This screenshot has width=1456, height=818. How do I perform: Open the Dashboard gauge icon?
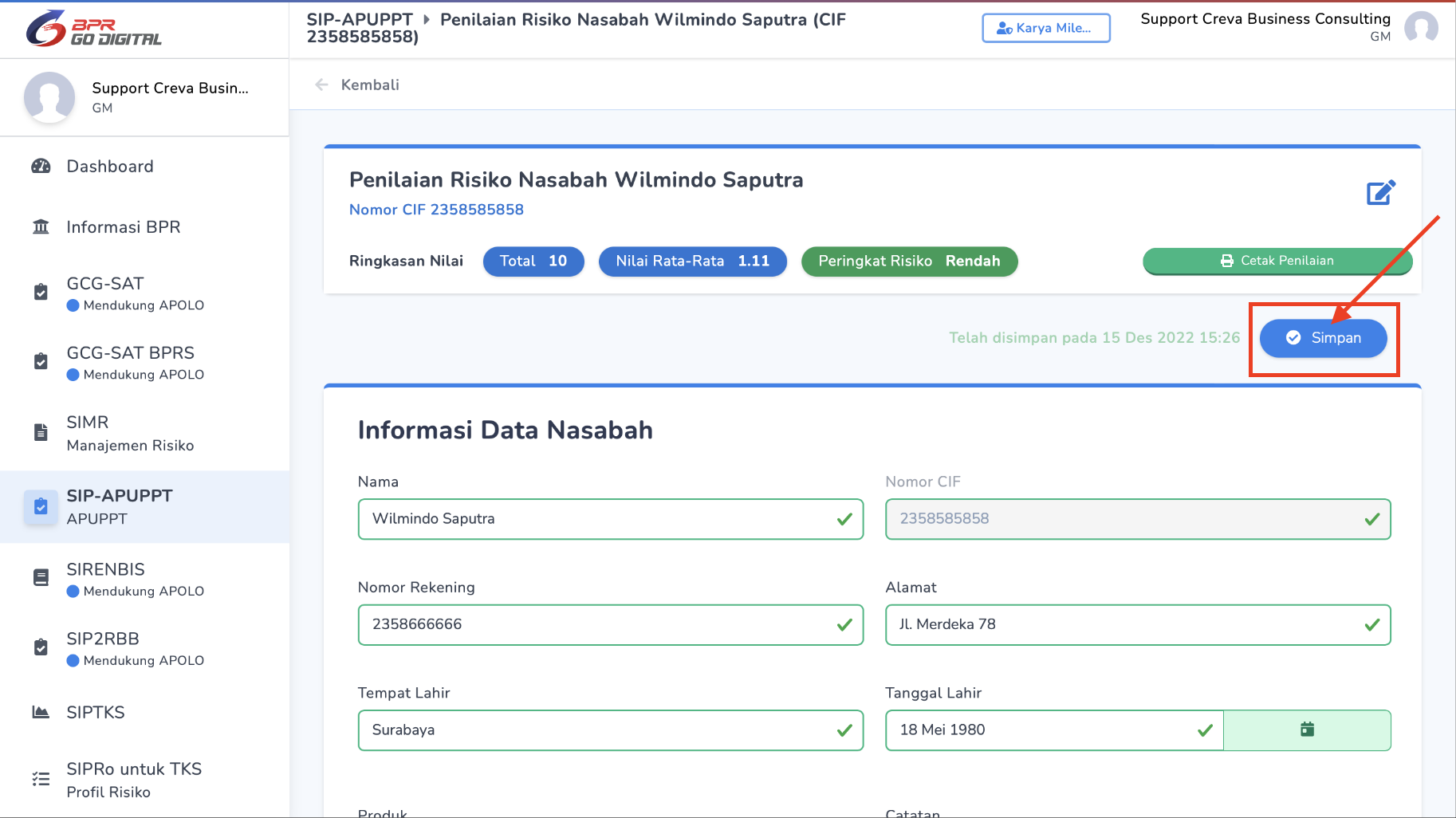(41, 166)
